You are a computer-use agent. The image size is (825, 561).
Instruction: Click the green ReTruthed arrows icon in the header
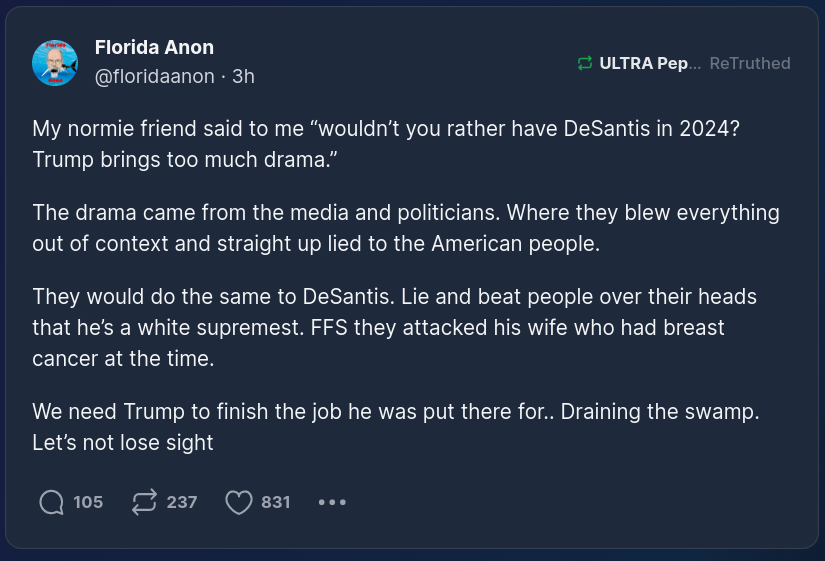(585, 64)
